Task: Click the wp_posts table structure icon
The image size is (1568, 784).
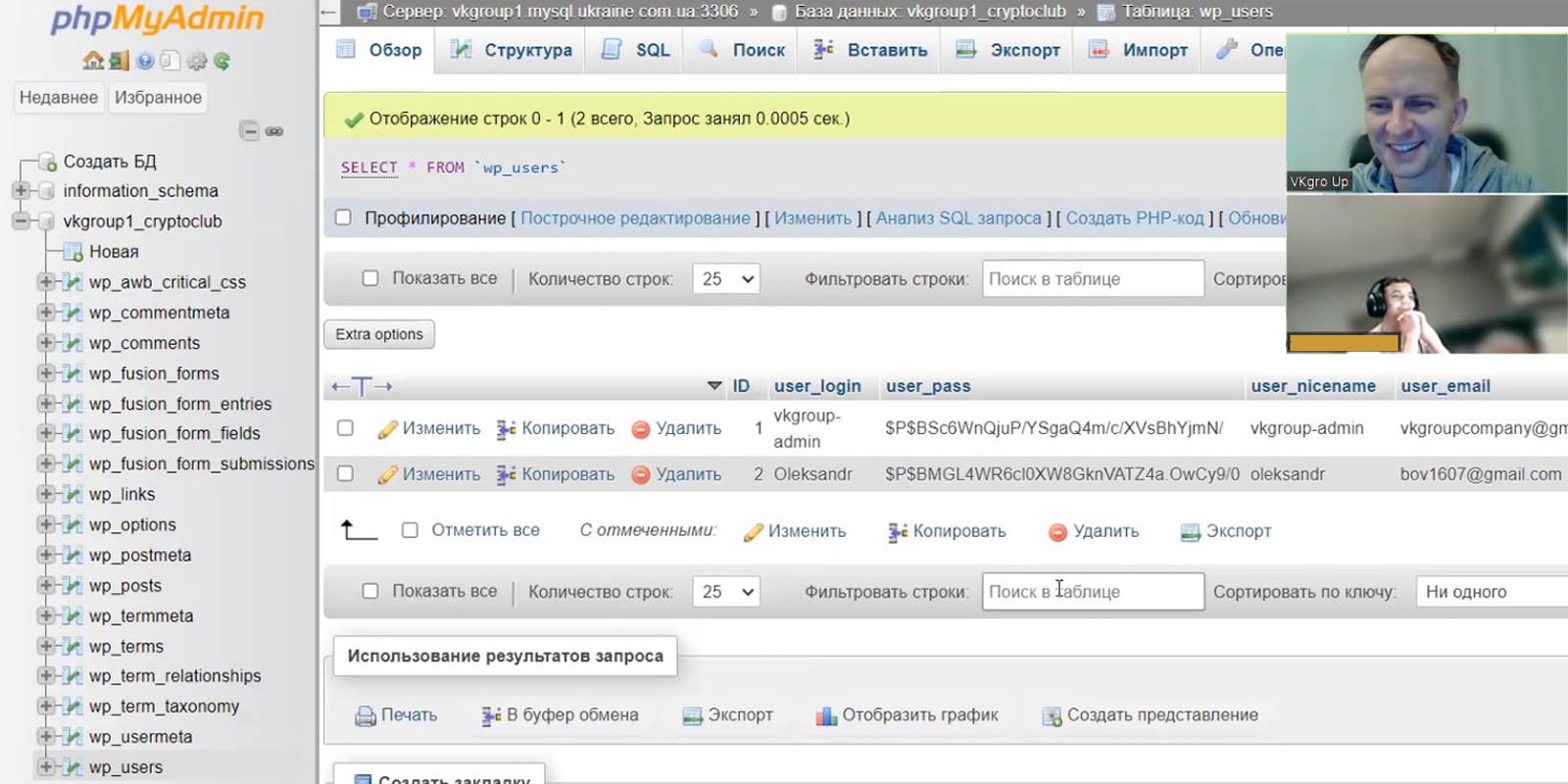Action: click(x=72, y=586)
